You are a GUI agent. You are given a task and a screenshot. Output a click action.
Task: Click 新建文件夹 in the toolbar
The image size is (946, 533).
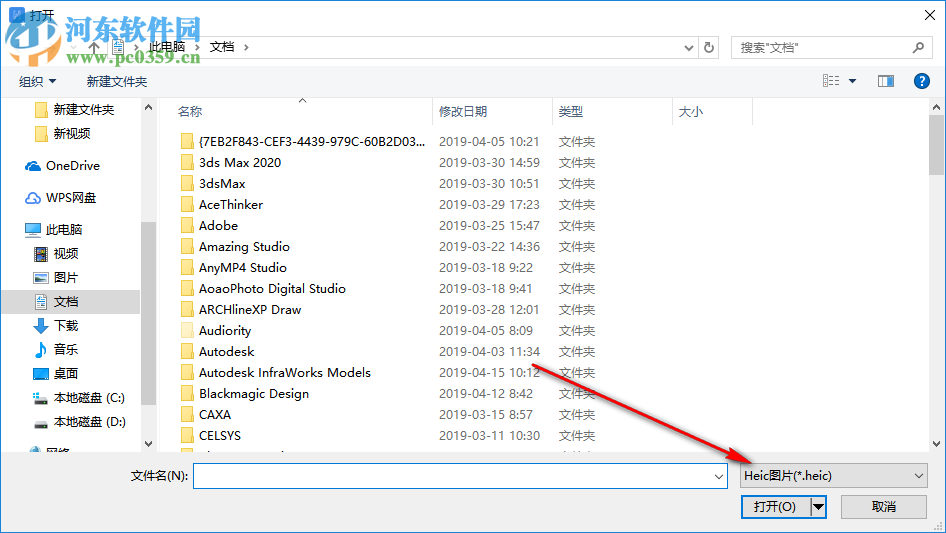point(116,81)
